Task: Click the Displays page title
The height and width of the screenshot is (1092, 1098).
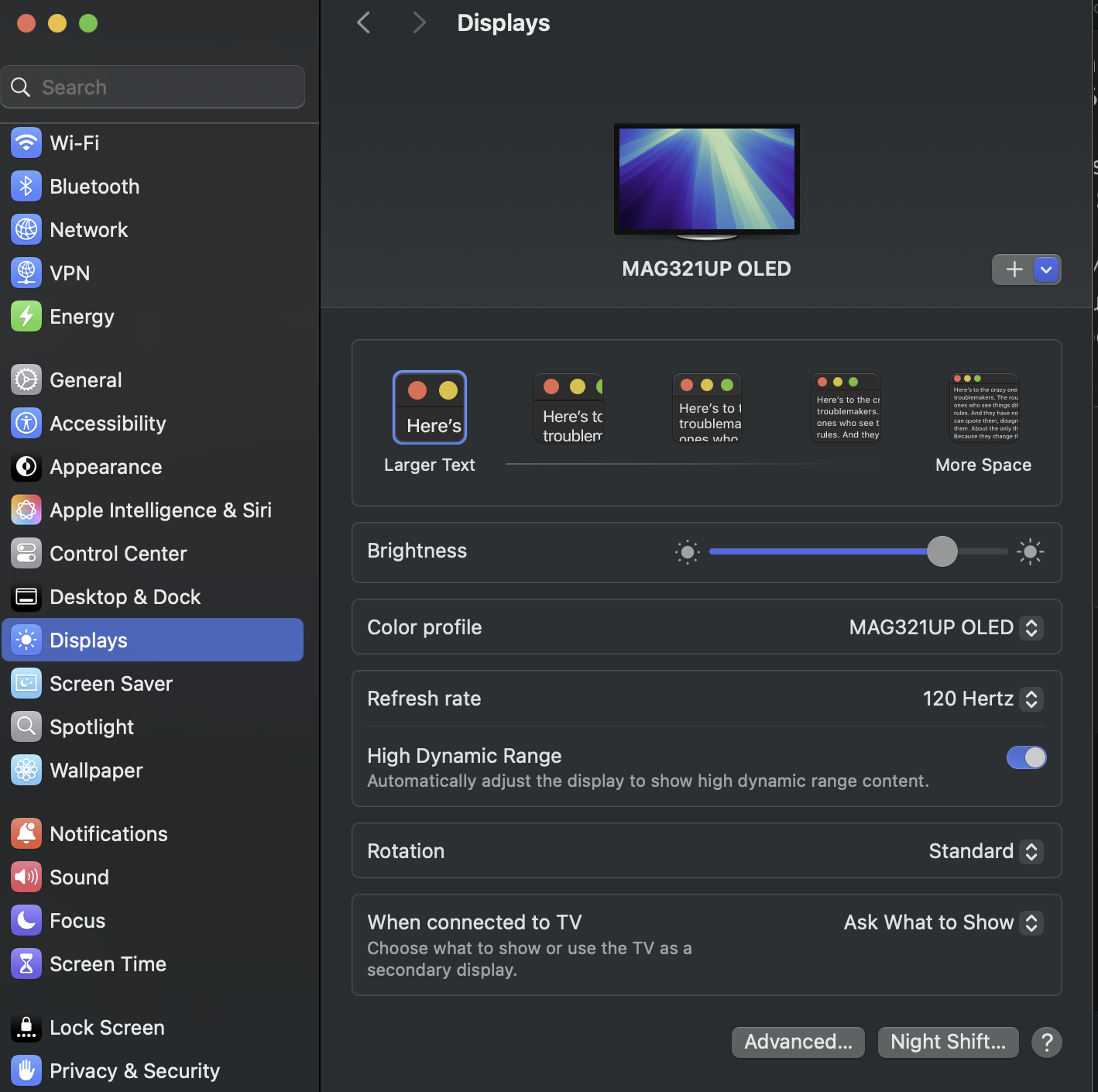Action: [503, 22]
